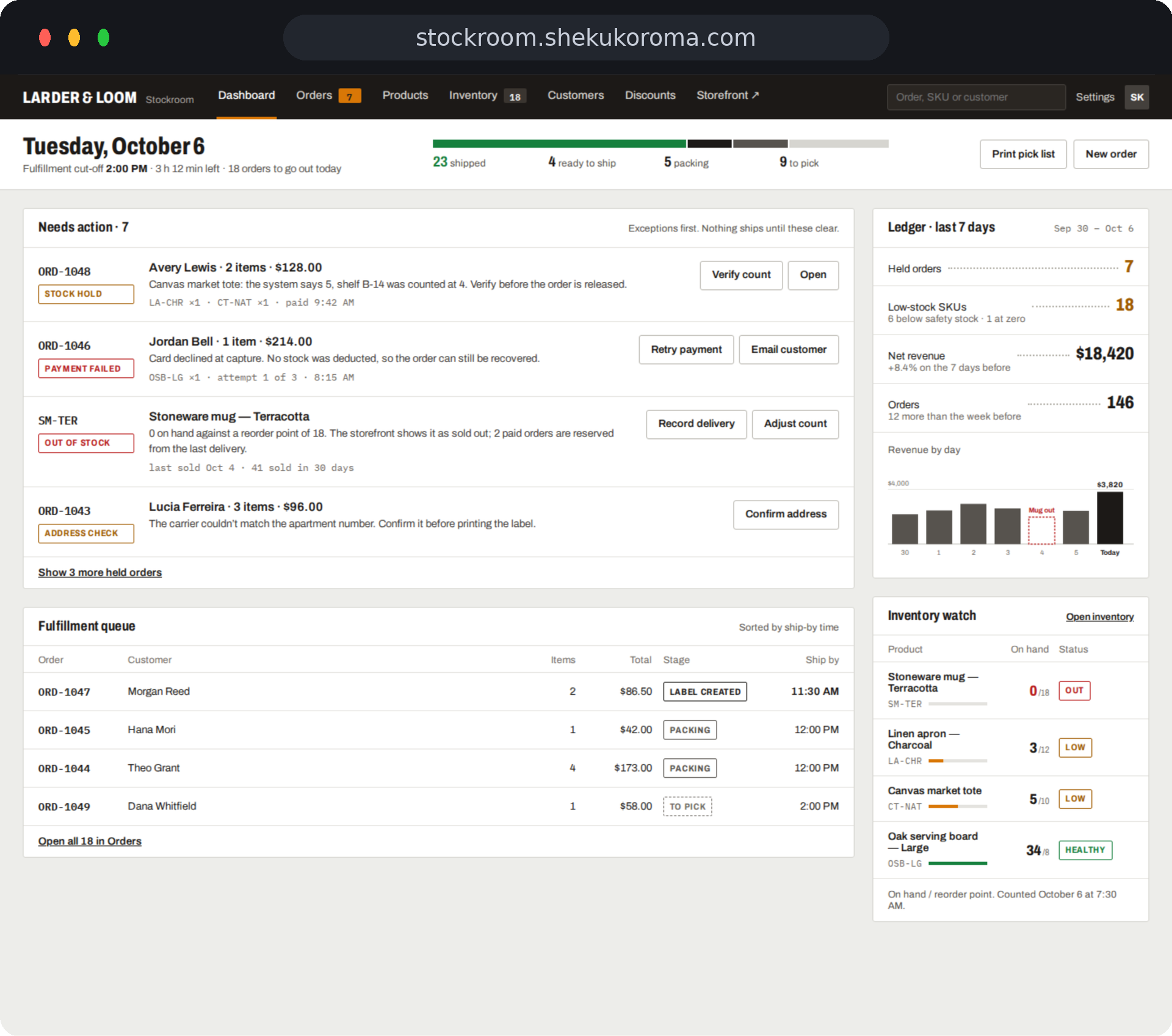Click Email customer for ORD-1046
Screen dimensions: 1172x1036
tap(789, 349)
